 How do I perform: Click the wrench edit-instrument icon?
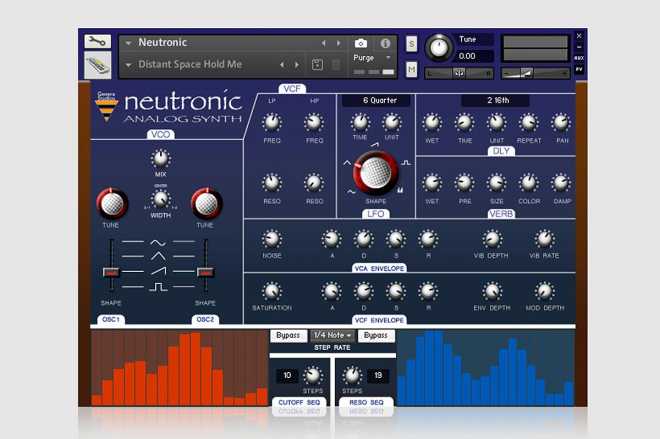pyautogui.click(x=97, y=42)
